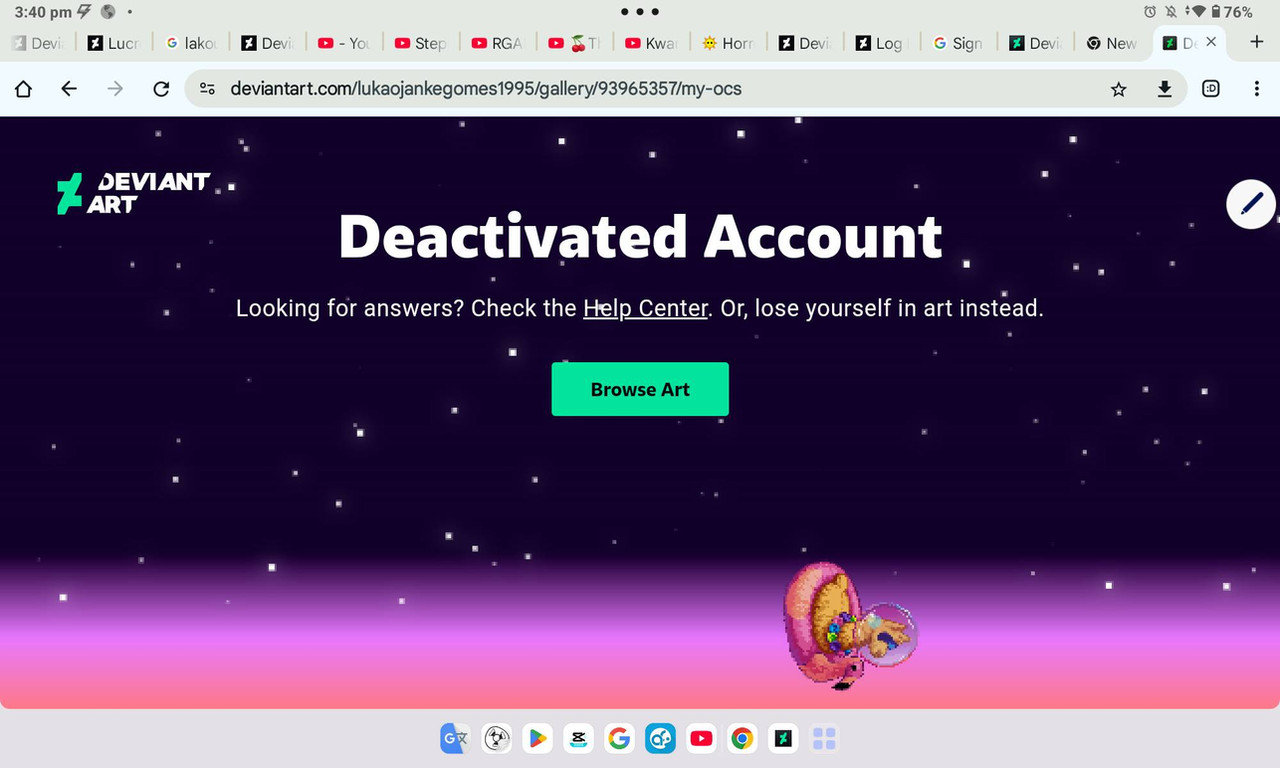
Task: Switch to the YouTube 'RGA' tab
Action: (498, 43)
